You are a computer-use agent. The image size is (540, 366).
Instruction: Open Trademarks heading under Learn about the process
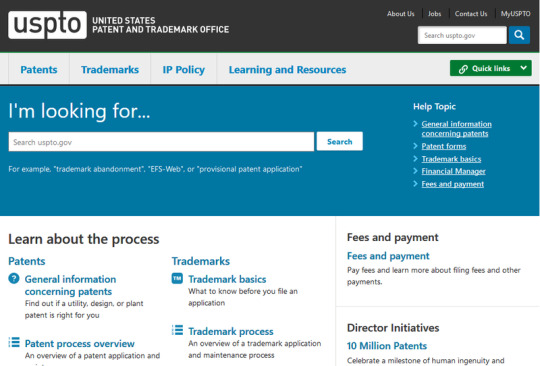[200, 261]
